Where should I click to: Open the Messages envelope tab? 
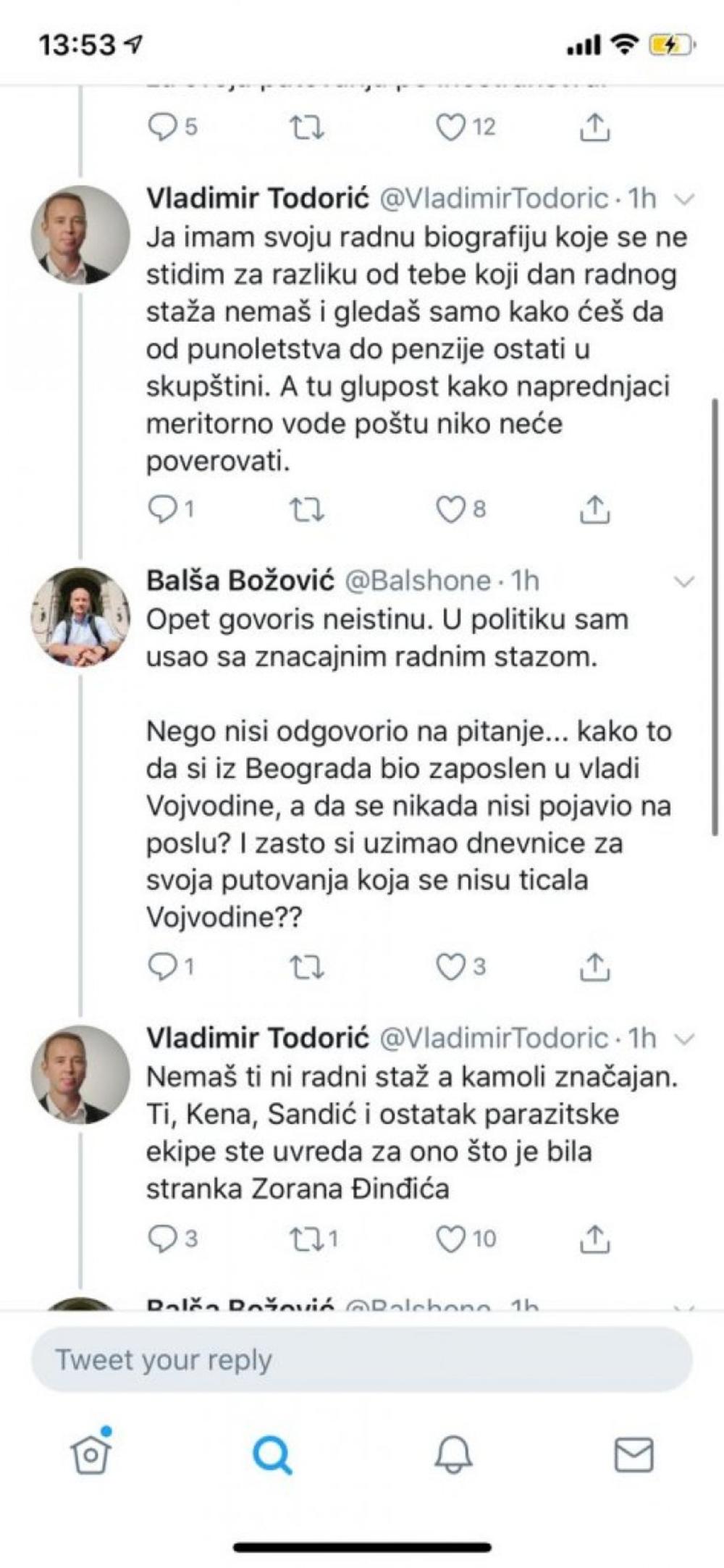click(633, 1454)
